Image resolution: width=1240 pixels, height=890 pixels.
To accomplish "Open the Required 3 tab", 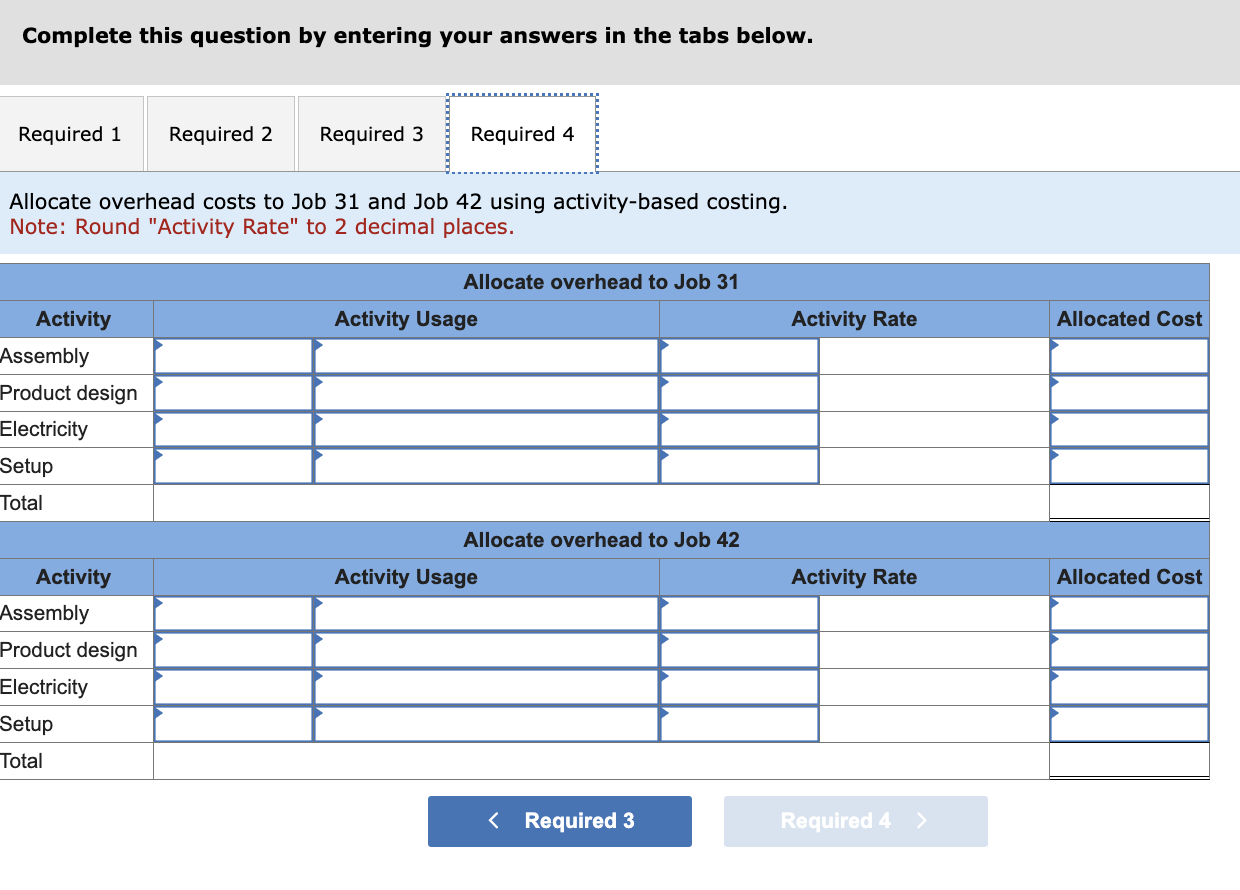I will click(x=370, y=133).
